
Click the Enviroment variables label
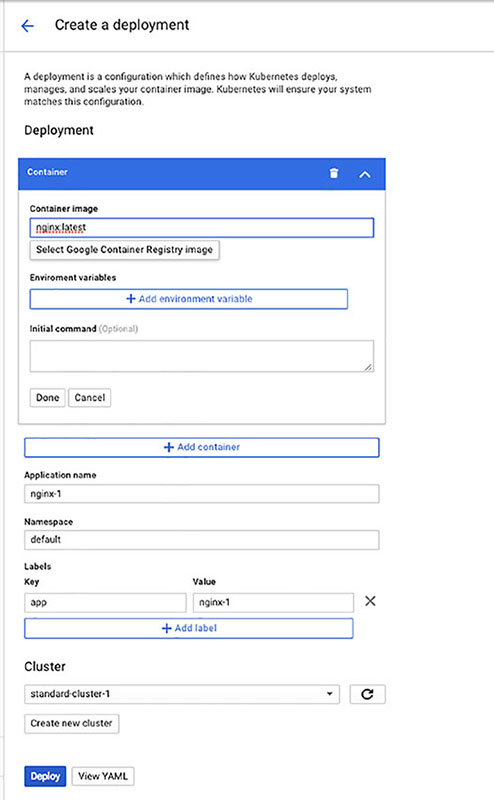click(73, 278)
